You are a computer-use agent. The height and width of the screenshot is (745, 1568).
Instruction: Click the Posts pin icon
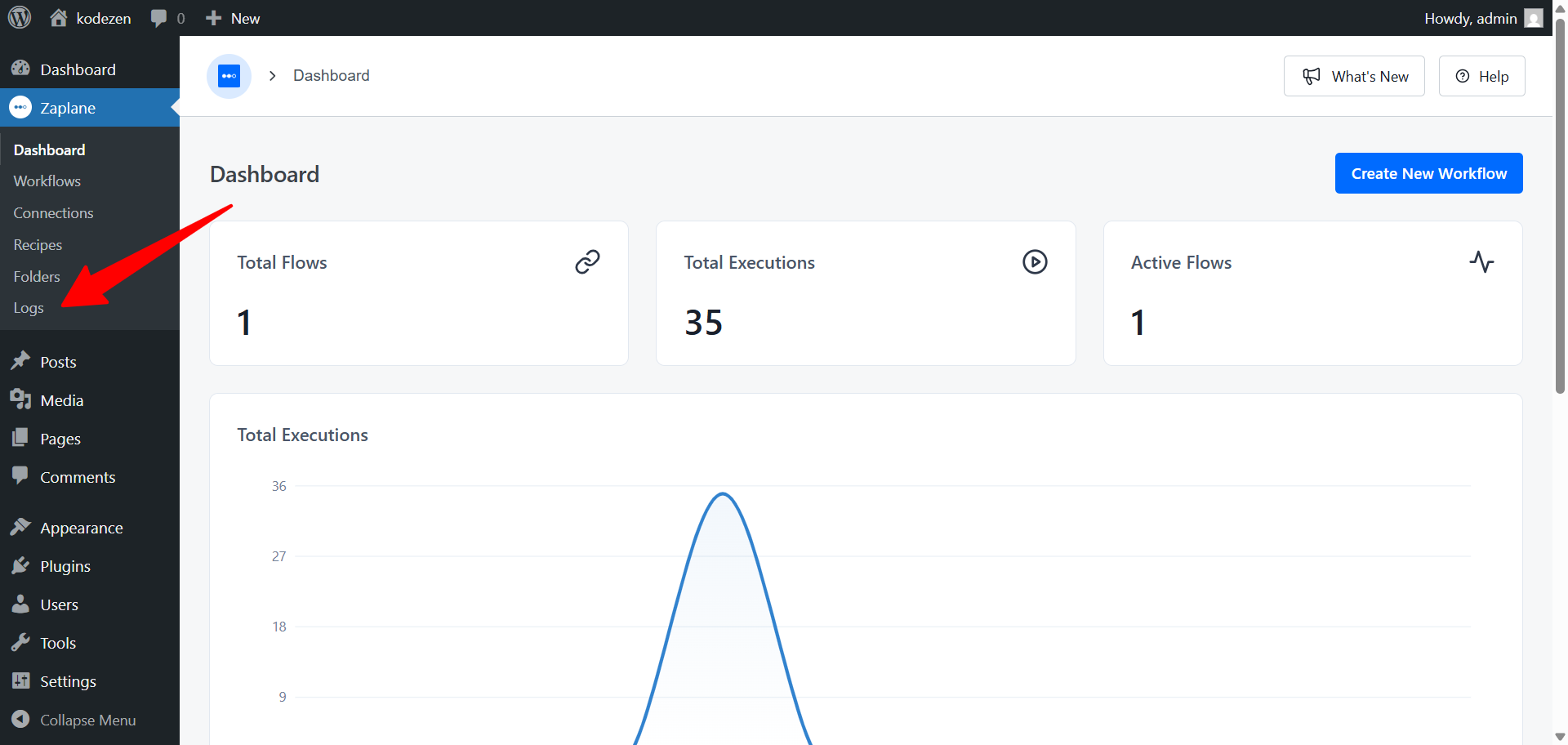coord(20,361)
